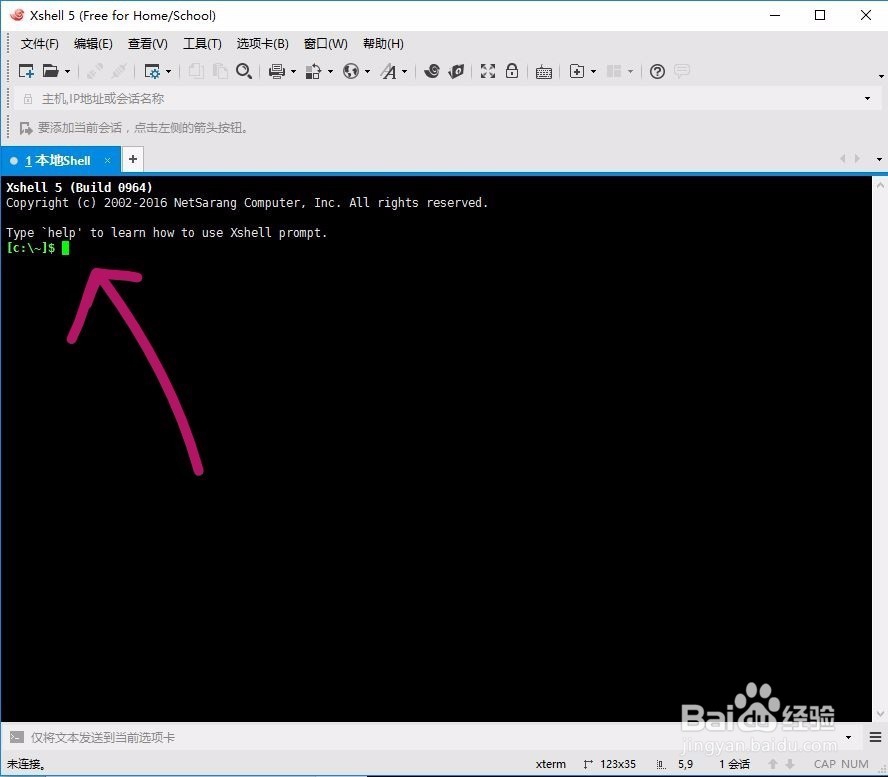Click the previous-tab left arrow
The width and height of the screenshot is (888, 777).
point(842,159)
